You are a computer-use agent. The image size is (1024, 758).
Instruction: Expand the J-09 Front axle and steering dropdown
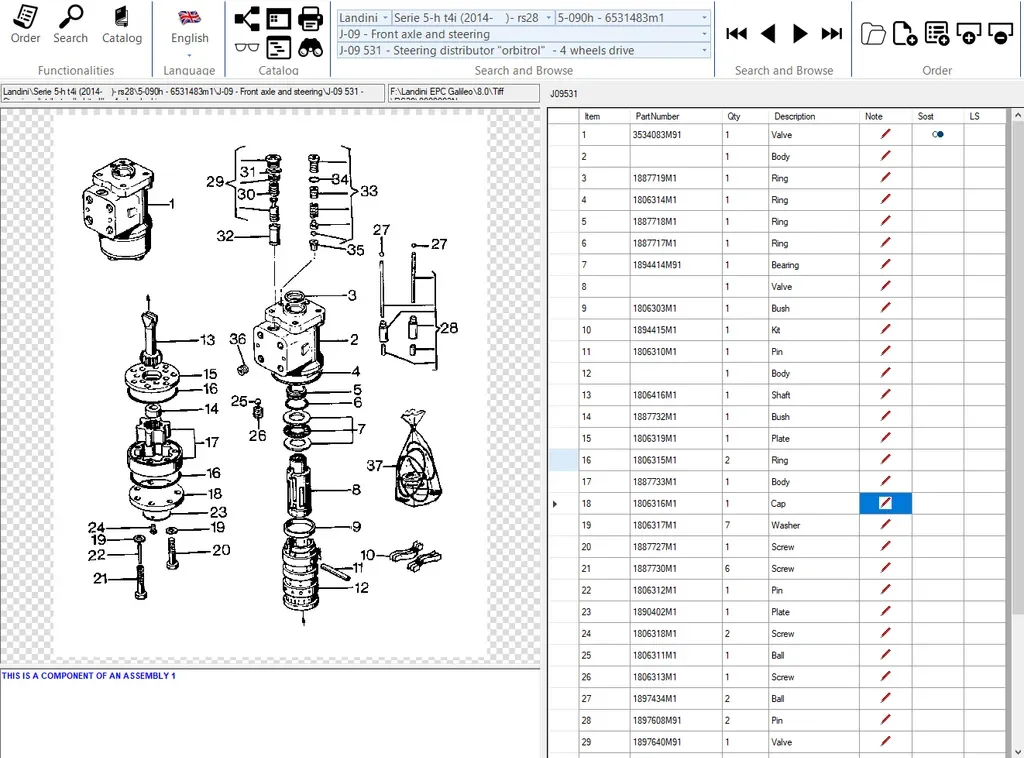coord(704,34)
